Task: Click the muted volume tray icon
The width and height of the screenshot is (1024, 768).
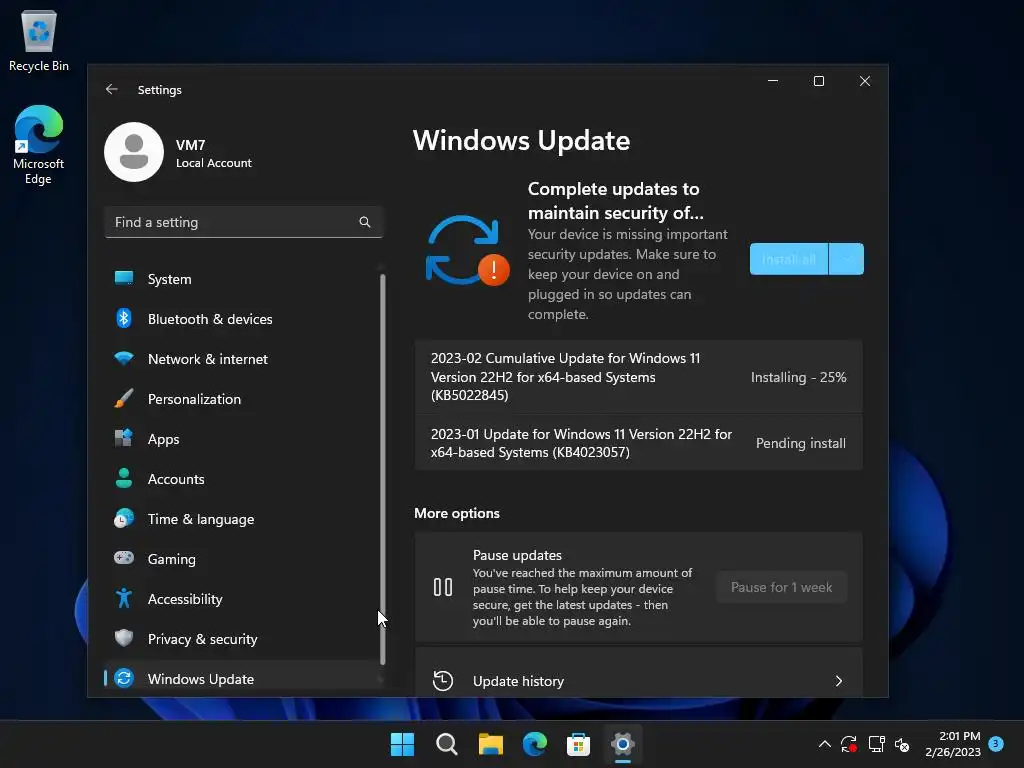Action: click(x=902, y=744)
